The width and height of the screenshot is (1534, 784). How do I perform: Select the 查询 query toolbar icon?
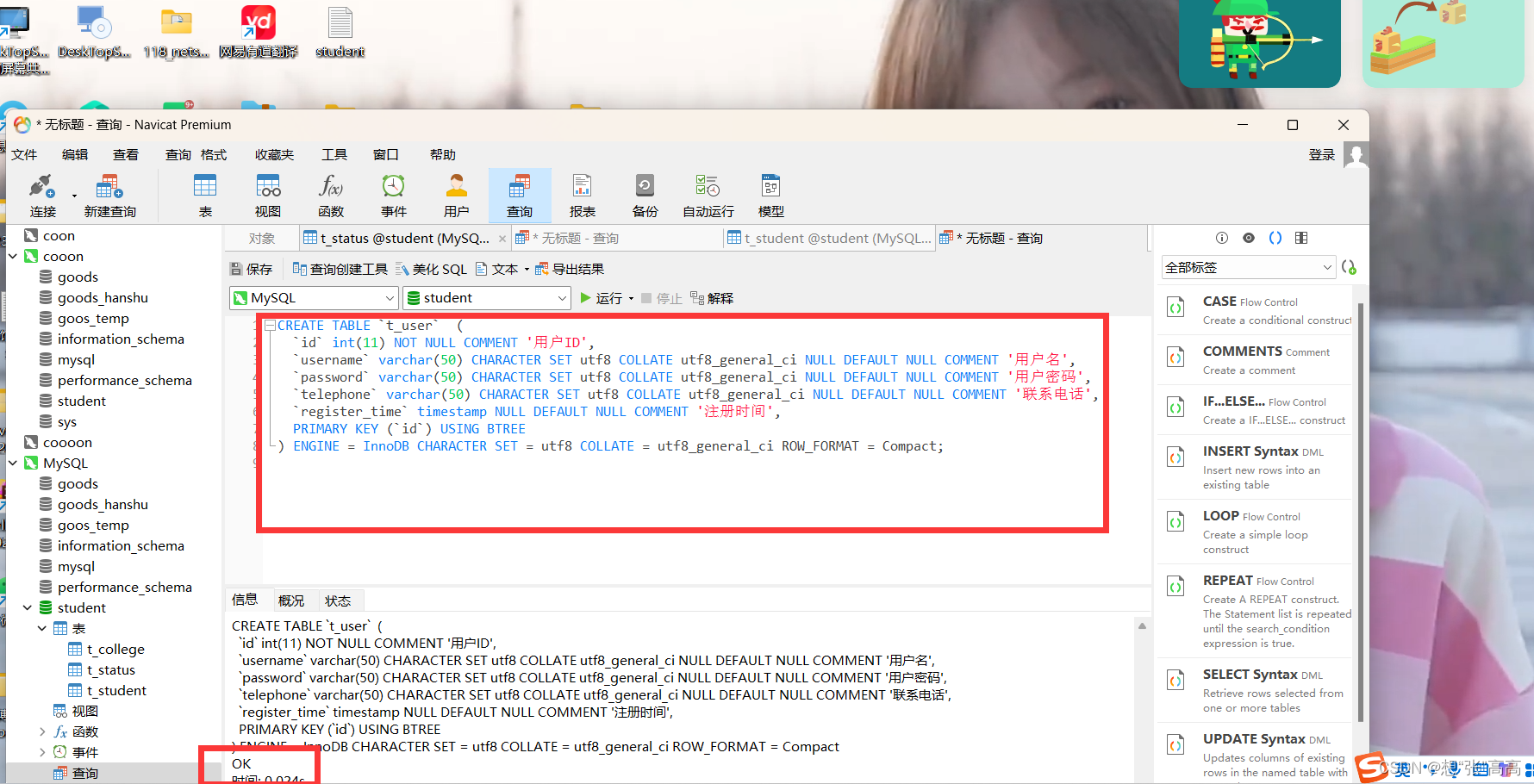point(520,195)
